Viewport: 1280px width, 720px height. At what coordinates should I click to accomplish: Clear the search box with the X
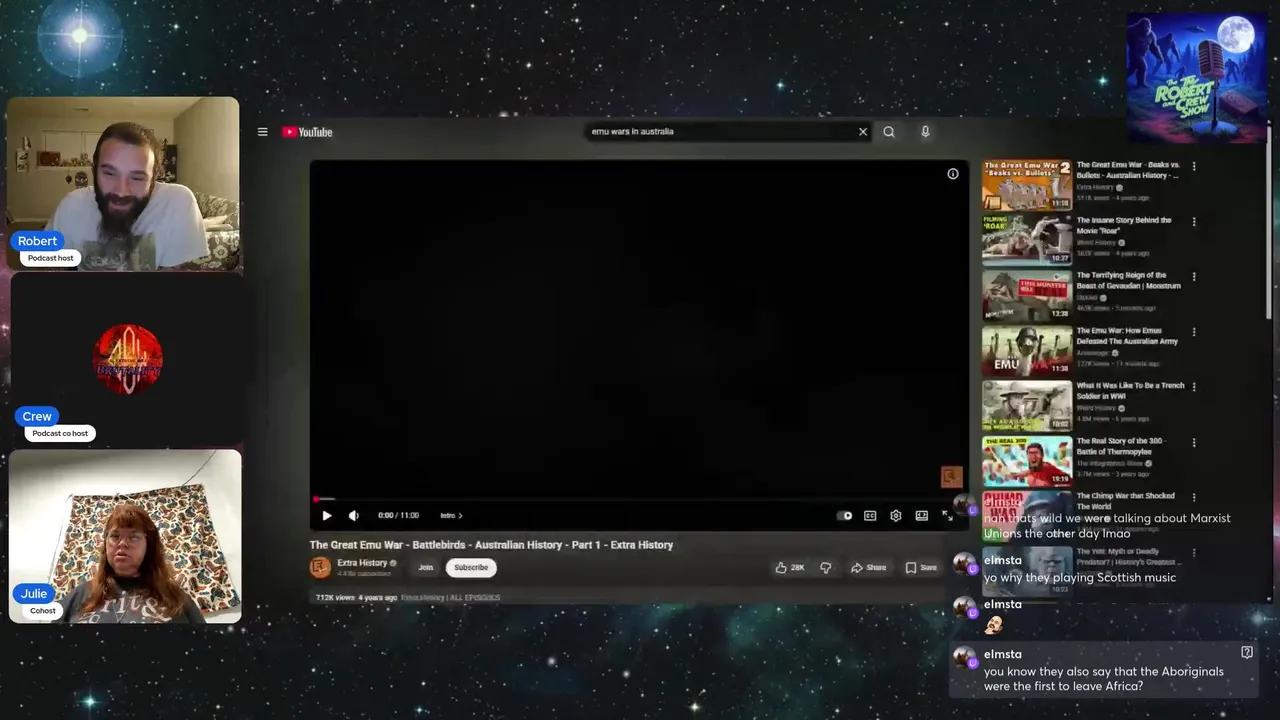click(x=863, y=132)
